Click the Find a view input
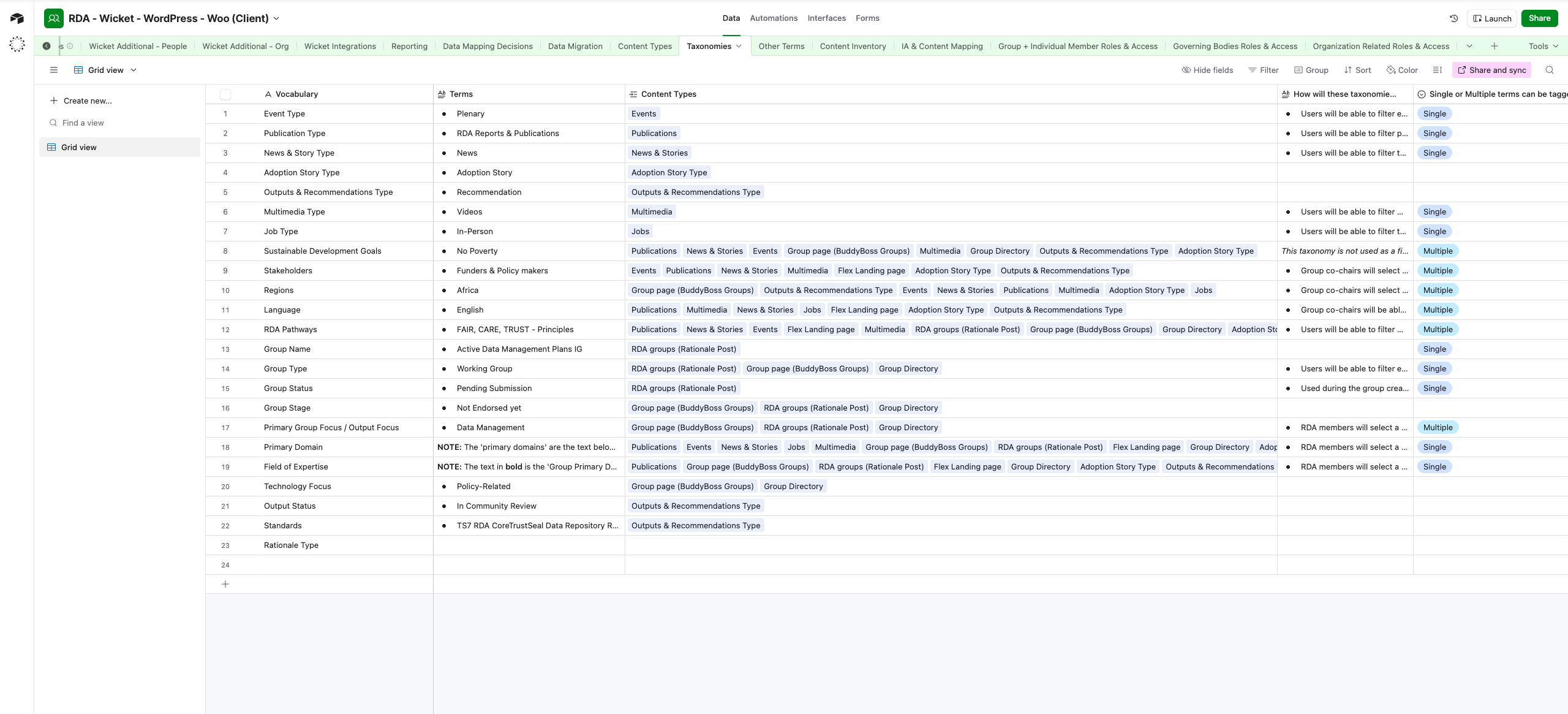Image resolution: width=1568 pixels, height=714 pixels. 83,123
